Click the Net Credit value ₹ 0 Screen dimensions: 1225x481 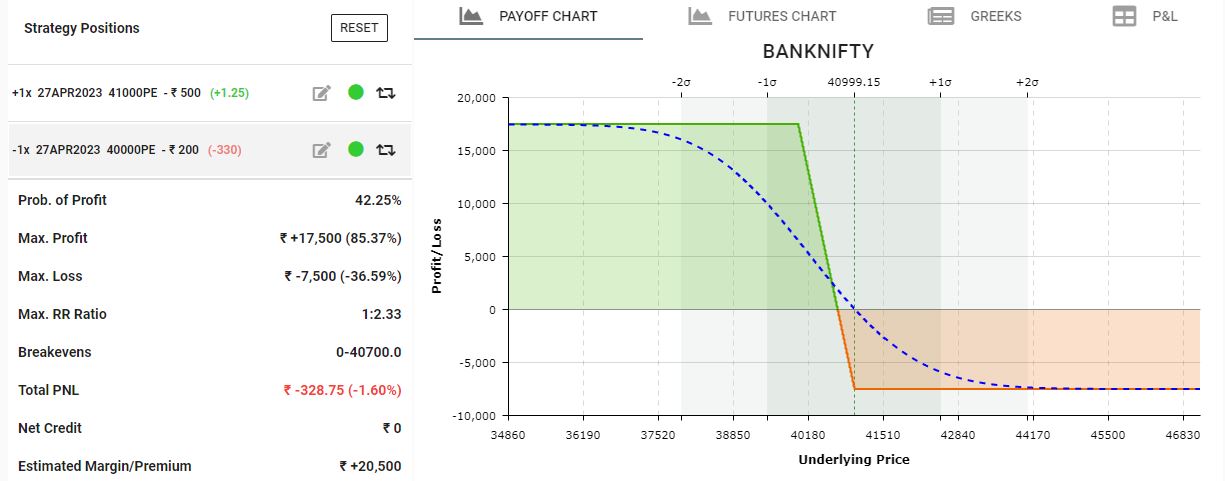[392, 428]
